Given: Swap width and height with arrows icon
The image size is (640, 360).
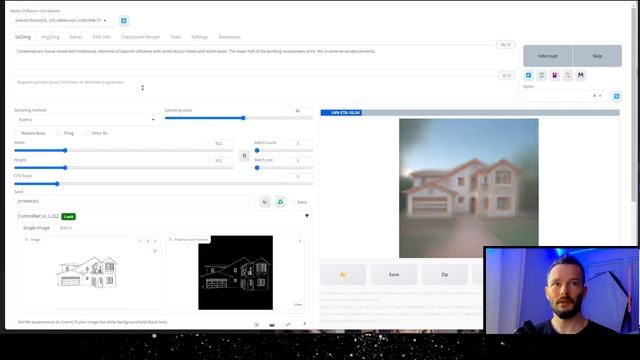Looking at the screenshot, I should pyautogui.click(x=244, y=156).
